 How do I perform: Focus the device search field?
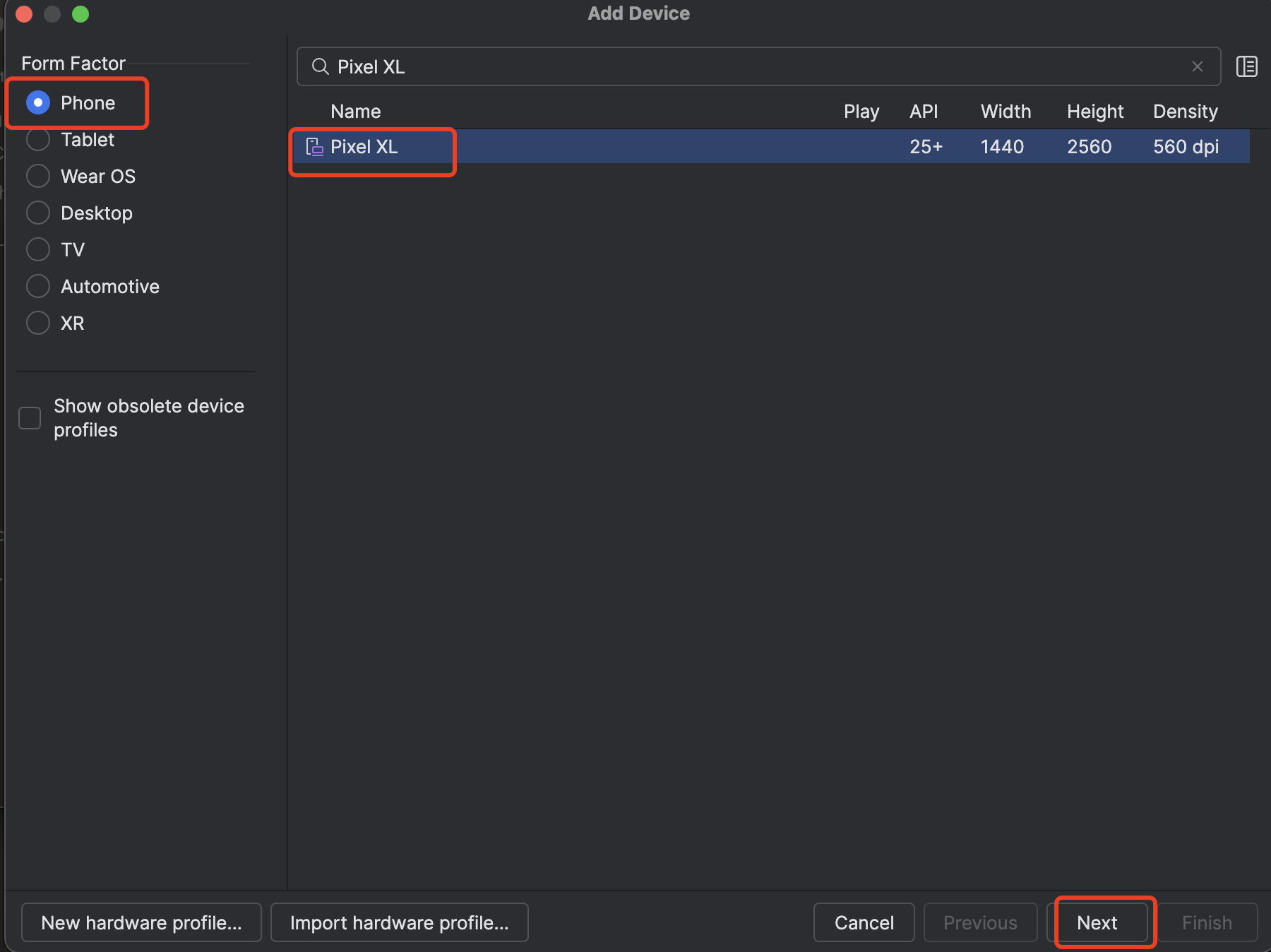point(759,66)
